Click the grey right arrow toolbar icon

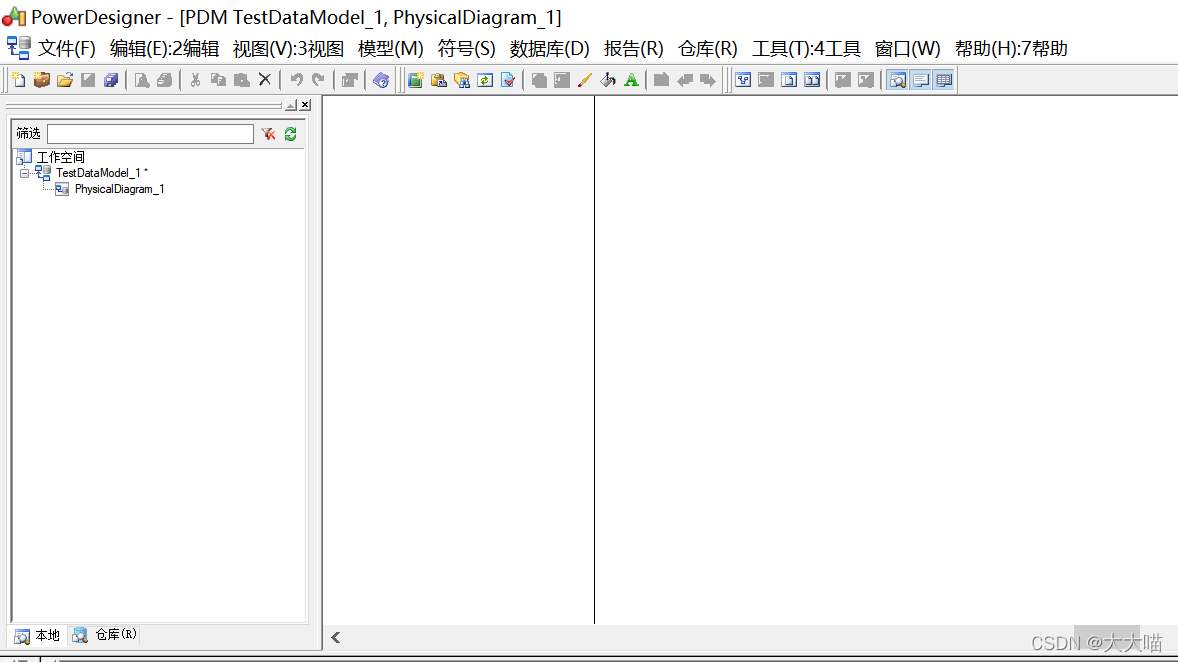pos(708,80)
